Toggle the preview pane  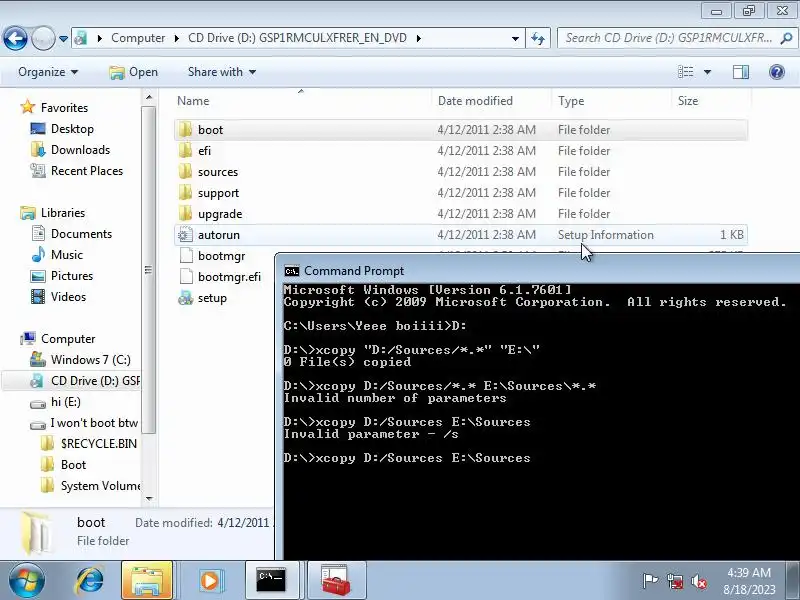[740, 72]
